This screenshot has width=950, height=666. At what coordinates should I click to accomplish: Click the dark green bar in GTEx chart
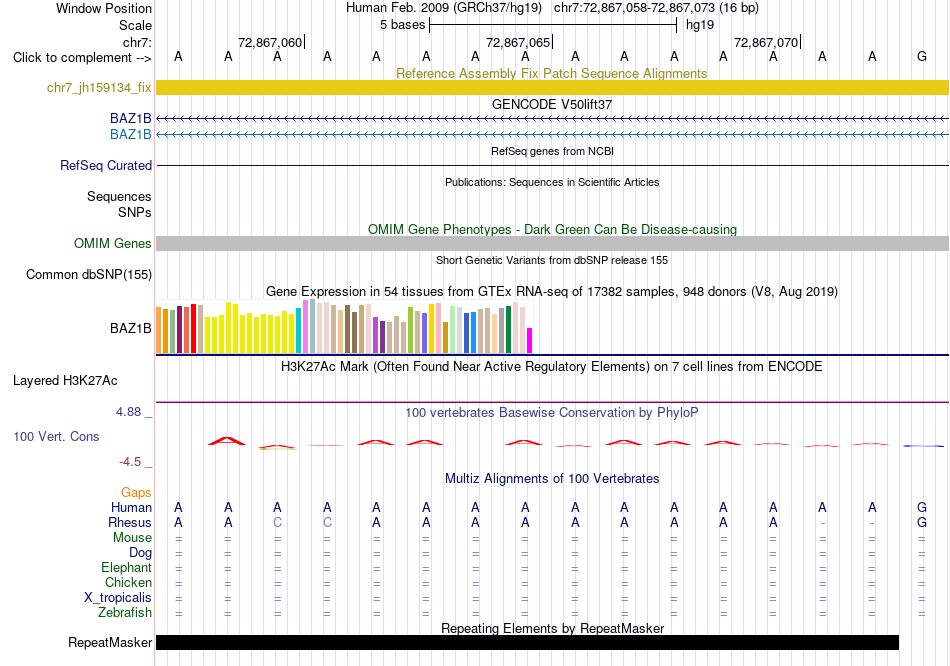(508, 330)
